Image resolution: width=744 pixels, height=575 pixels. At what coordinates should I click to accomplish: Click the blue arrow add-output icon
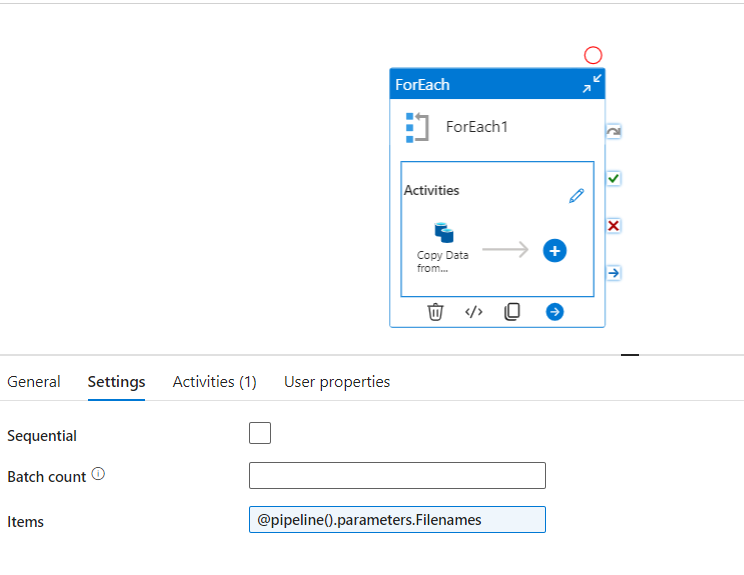pos(555,312)
